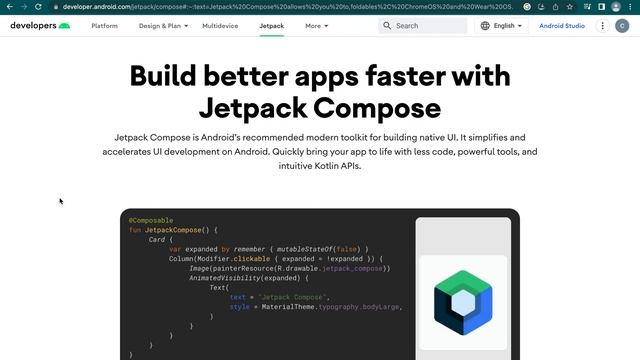Switch to the Multidevice tab
The height and width of the screenshot is (360, 640).
(x=220, y=26)
